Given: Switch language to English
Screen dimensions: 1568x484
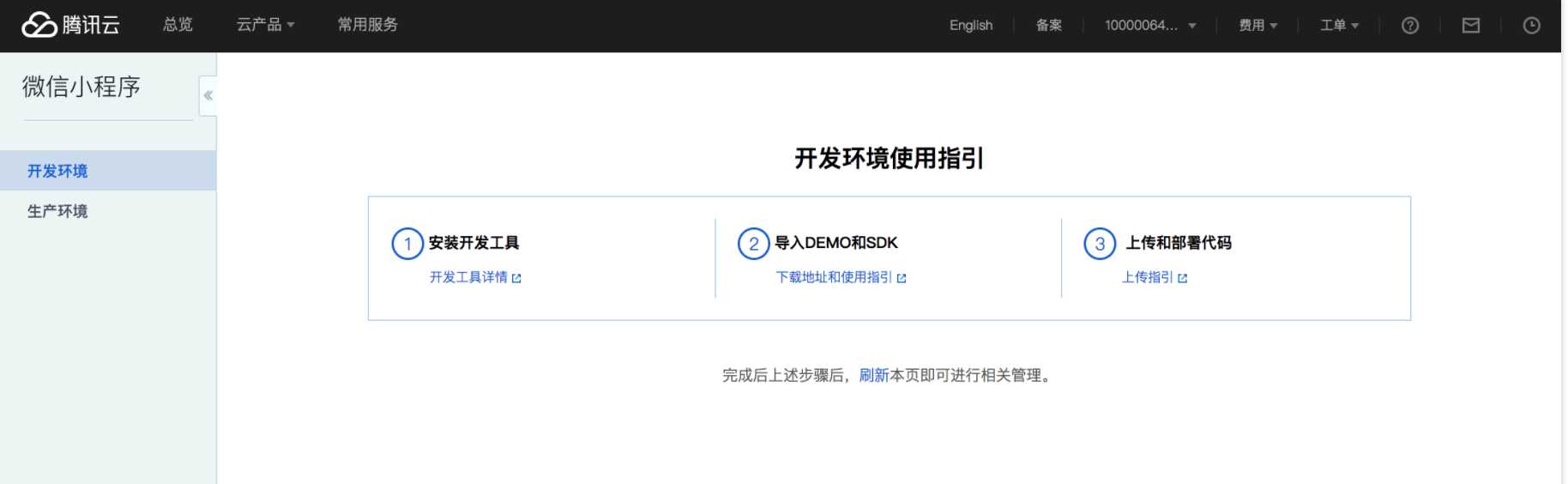Looking at the screenshot, I should coord(971,25).
